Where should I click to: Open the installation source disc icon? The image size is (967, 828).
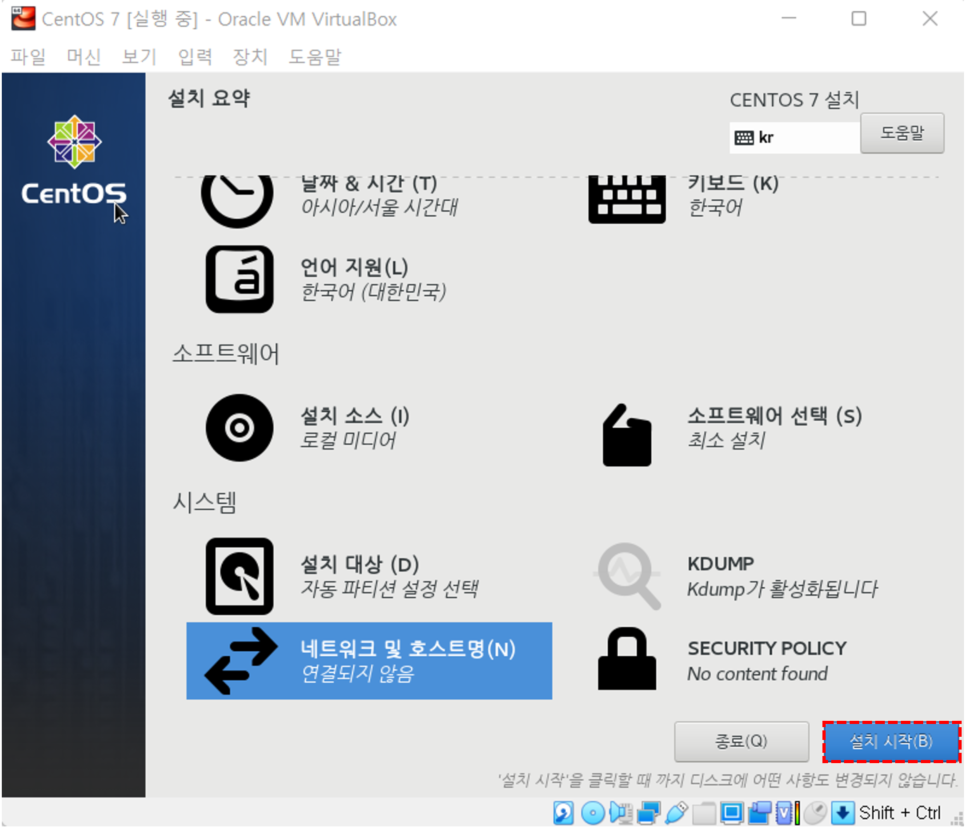pos(239,427)
